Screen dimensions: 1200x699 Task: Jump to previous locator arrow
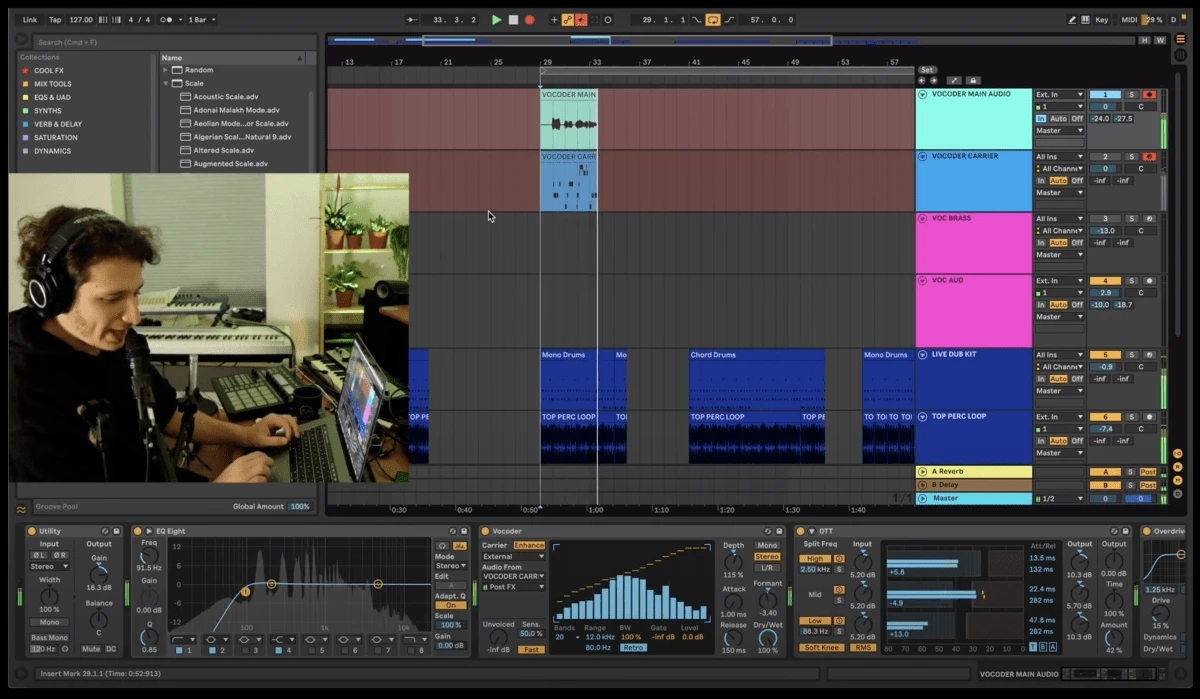(x=922, y=80)
